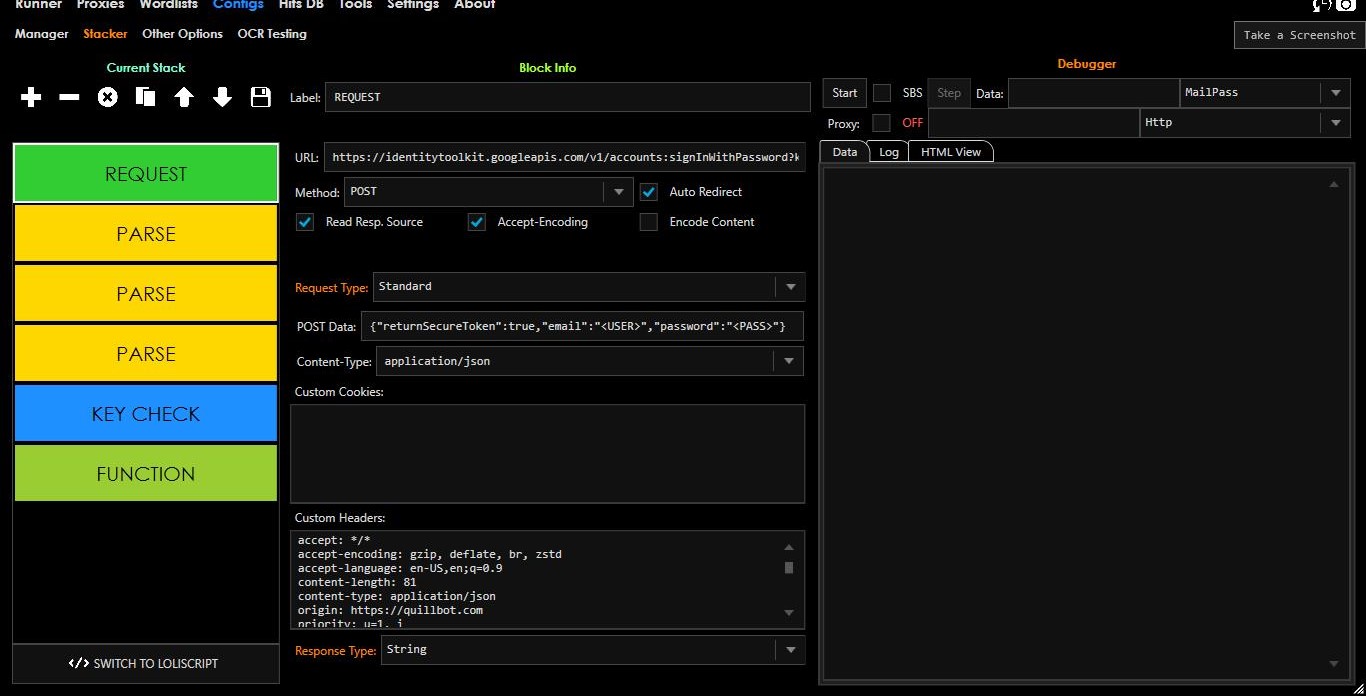
Task: Click the plus icon to add a block
Action: coord(31,97)
